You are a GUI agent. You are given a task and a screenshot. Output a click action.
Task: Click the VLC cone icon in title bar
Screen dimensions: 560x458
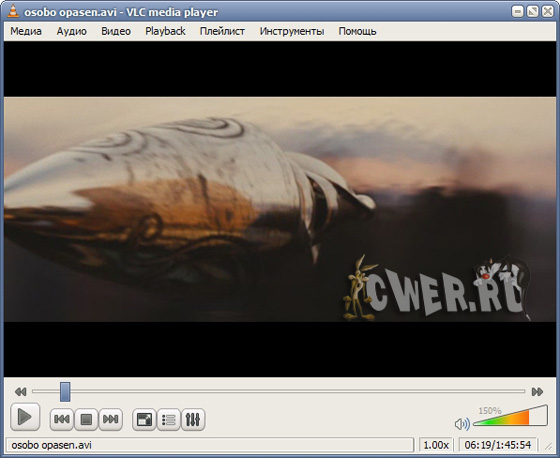click(13, 11)
